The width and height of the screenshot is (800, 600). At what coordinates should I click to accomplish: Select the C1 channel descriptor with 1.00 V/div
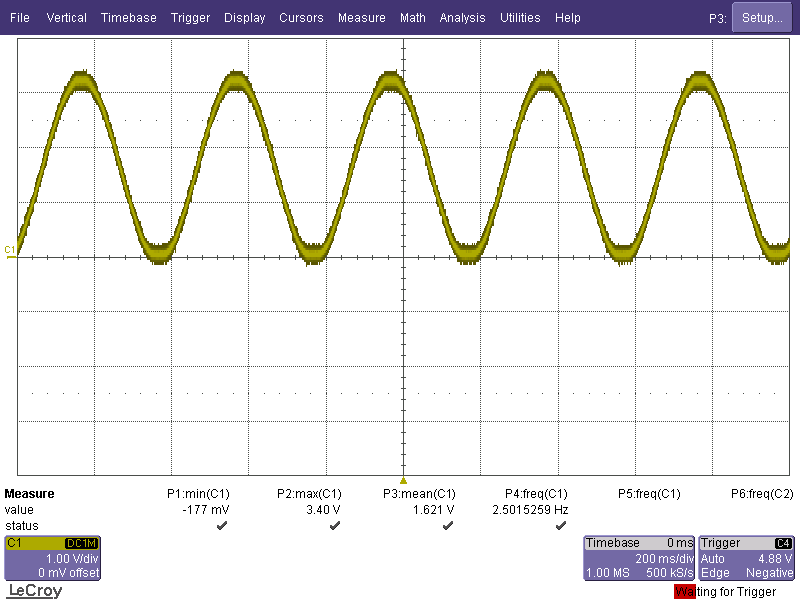(x=52, y=558)
